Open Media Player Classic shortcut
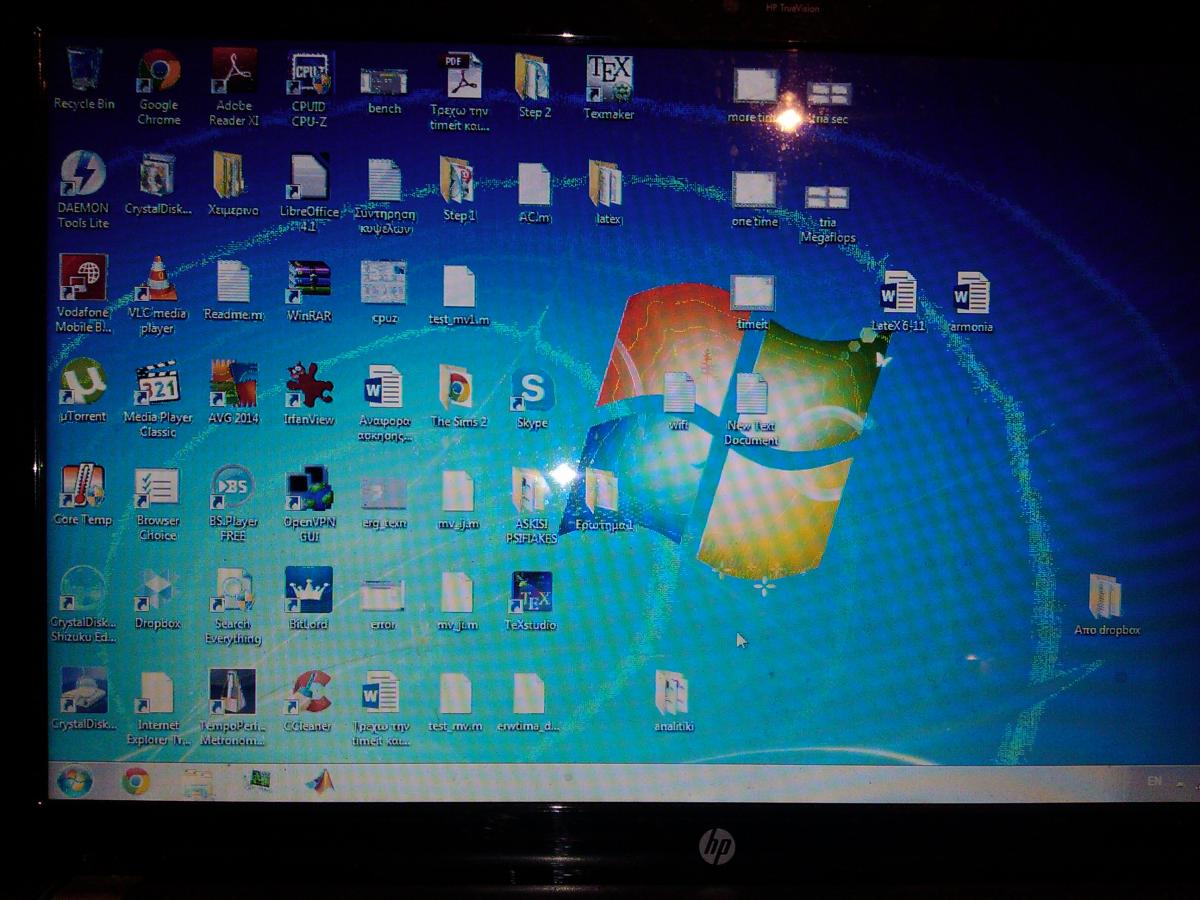1200x900 pixels. [x=158, y=383]
